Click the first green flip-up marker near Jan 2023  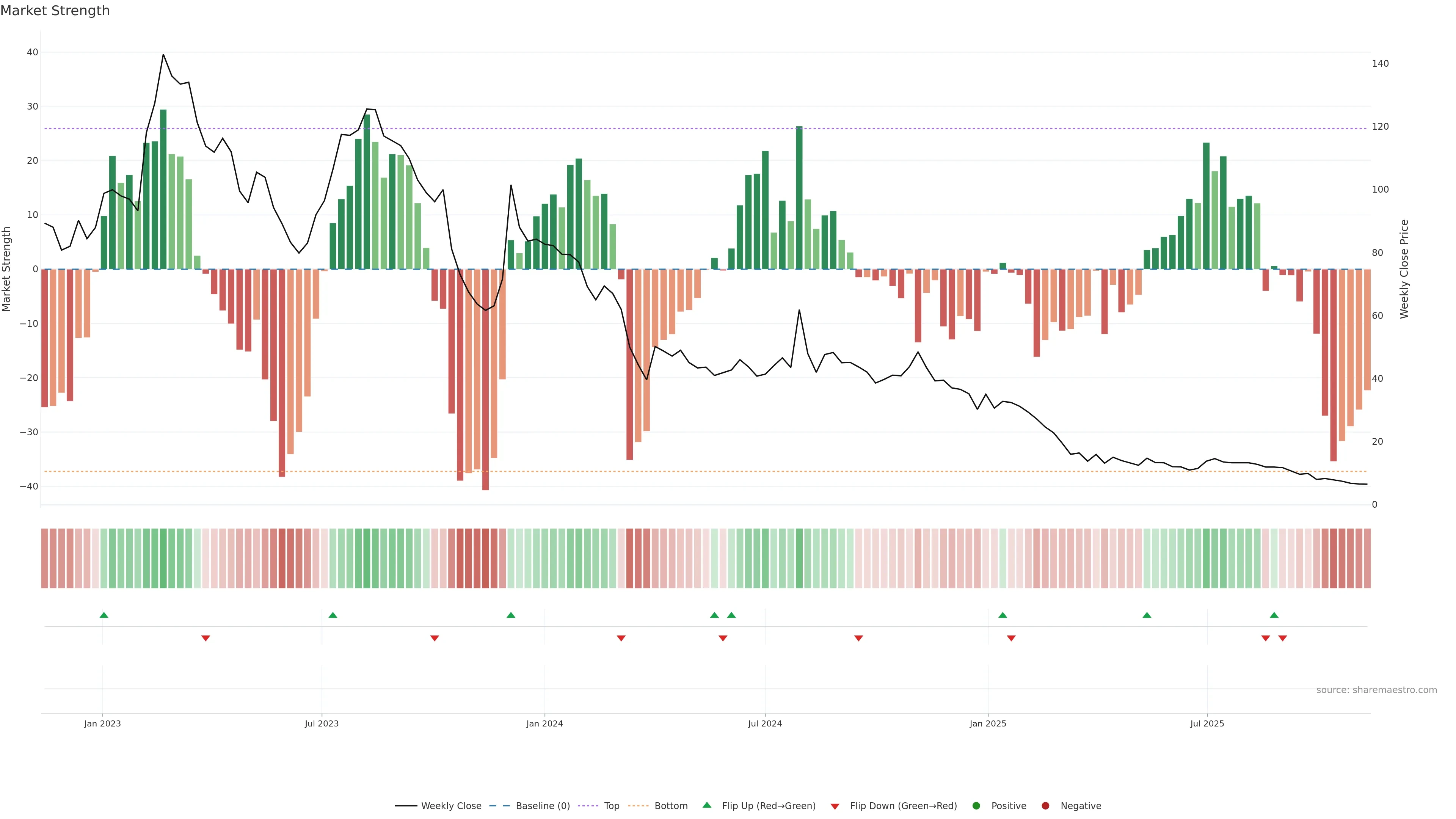click(104, 615)
